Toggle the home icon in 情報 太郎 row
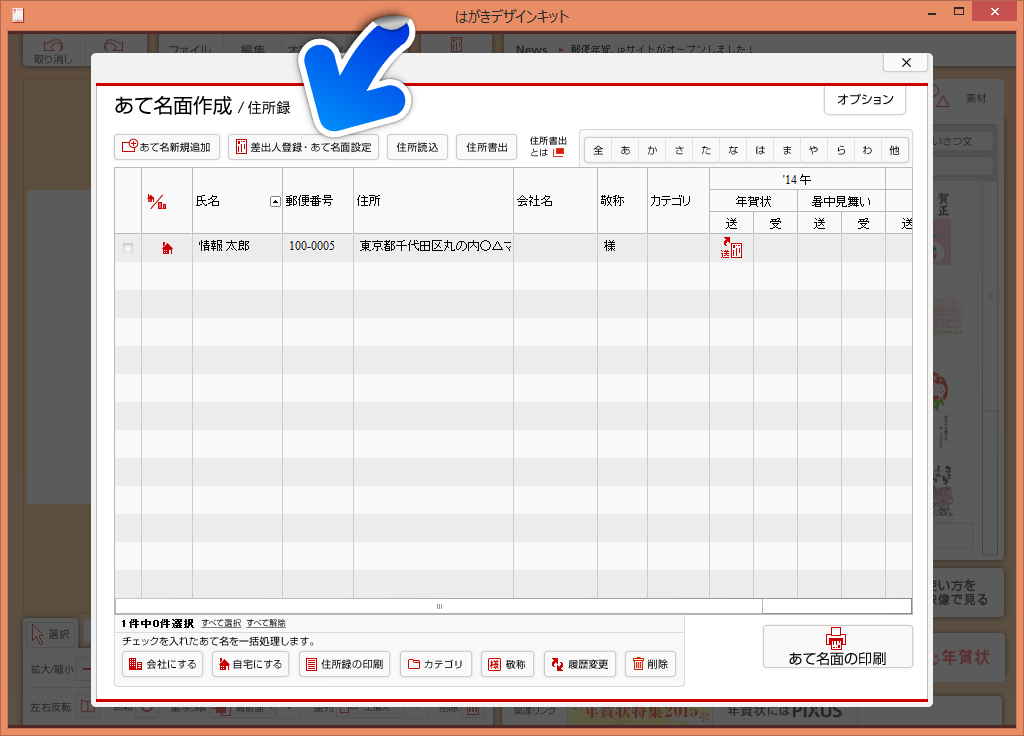Screen dimensions: 1024x736 click(167, 248)
